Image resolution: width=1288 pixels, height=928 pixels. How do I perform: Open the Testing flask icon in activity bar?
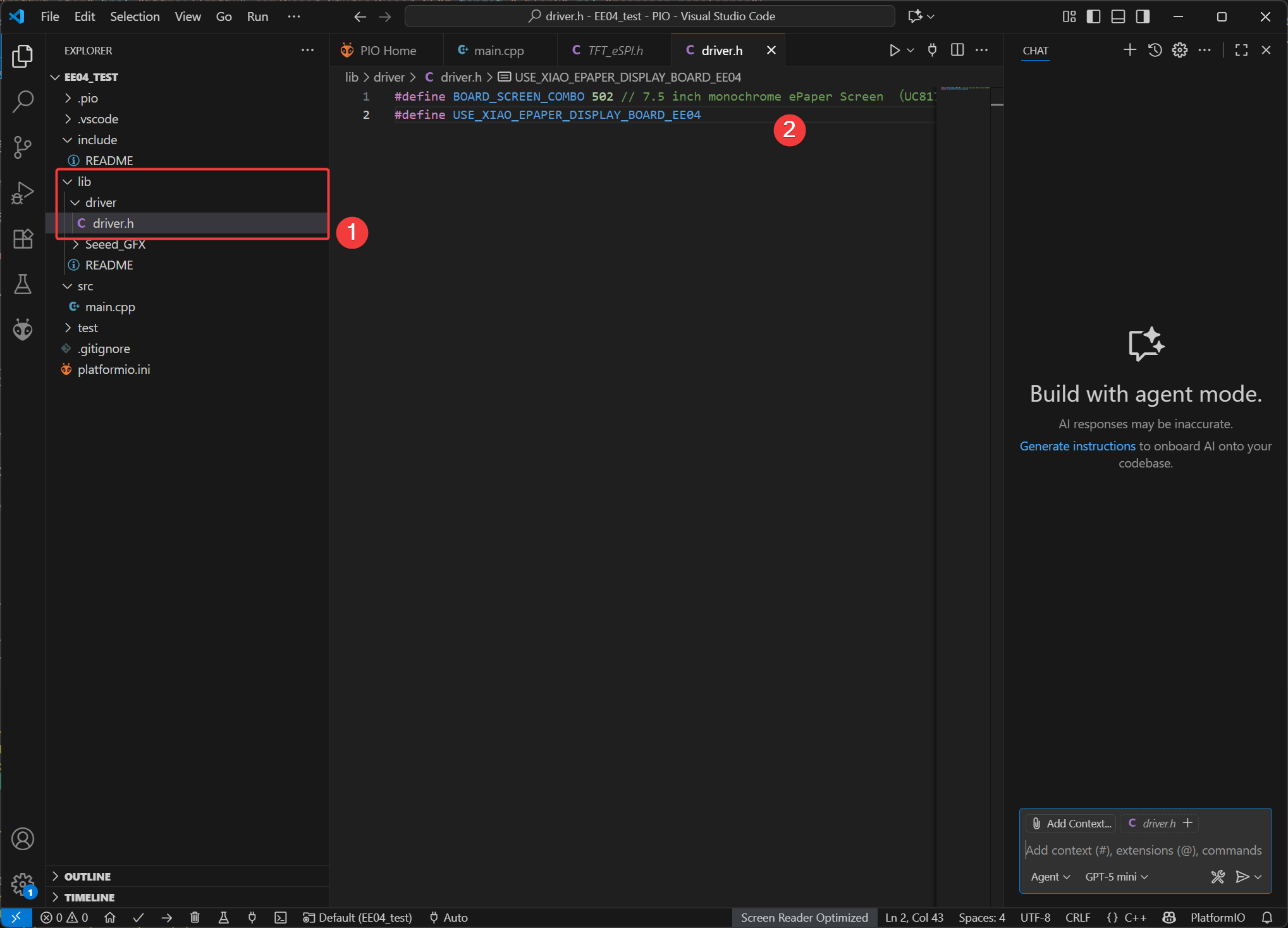coord(23,285)
